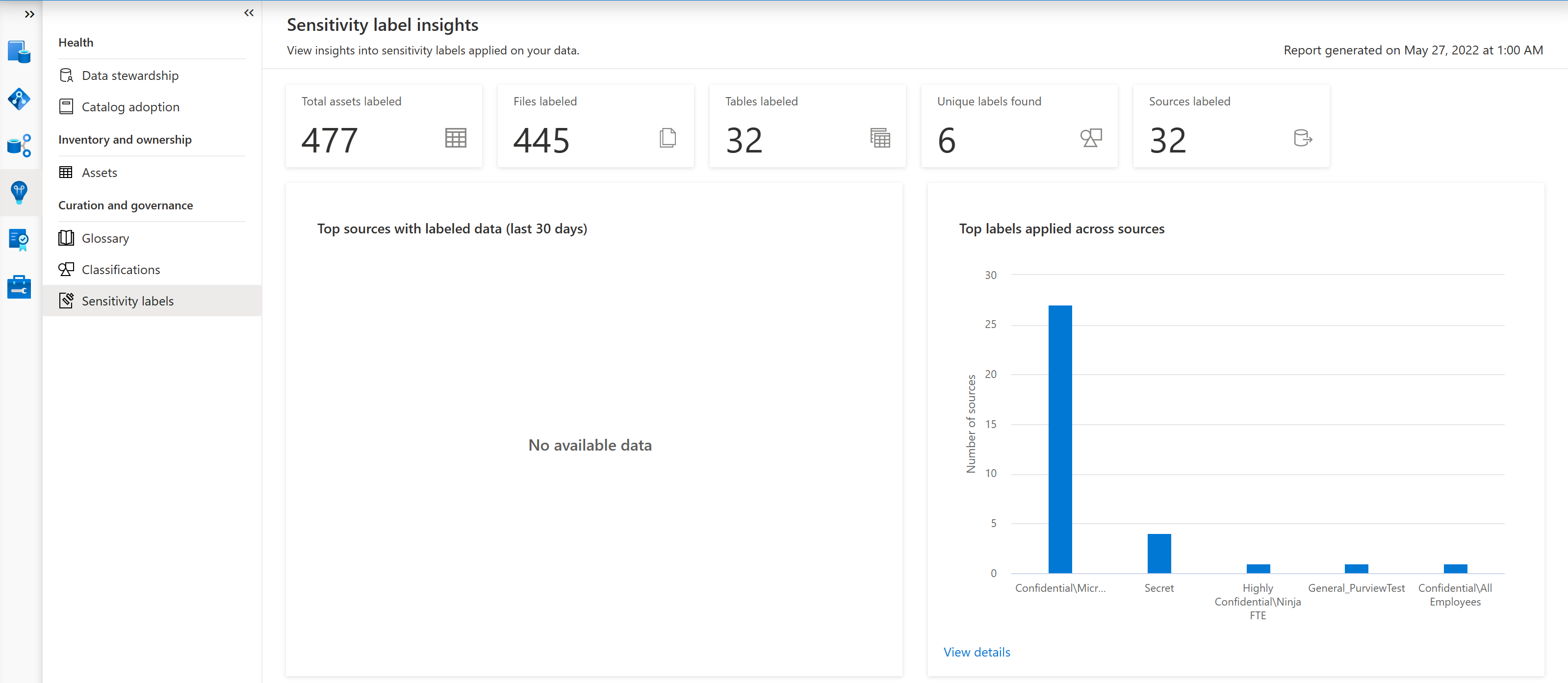1568x683 pixels.
Task: Open the Glossary section icon
Action: [x=66, y=237]
